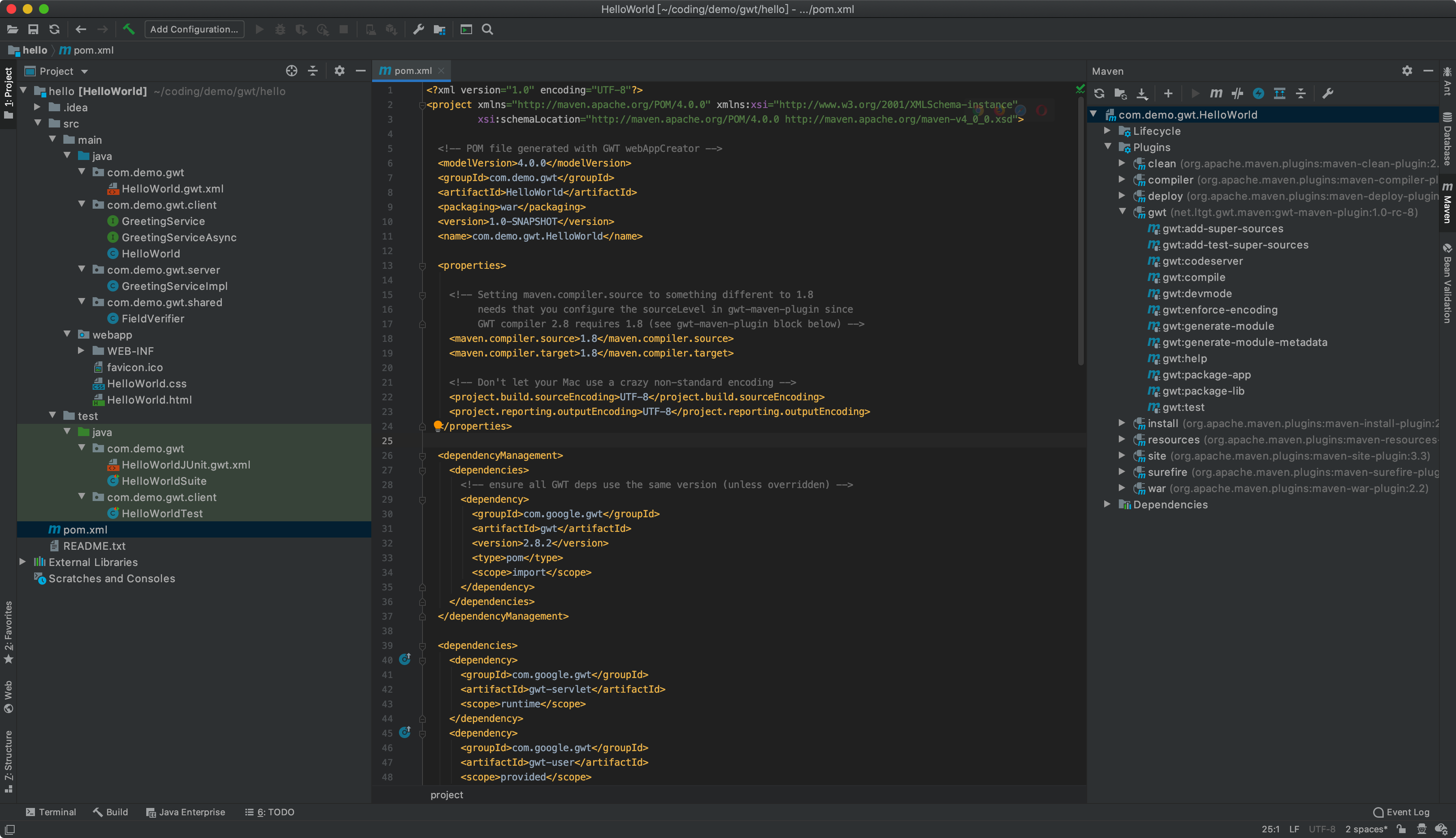The width and height of the screenshot is (1456, 838).
Task: Click the Back navigation arrow
Action: click(80, 29)
